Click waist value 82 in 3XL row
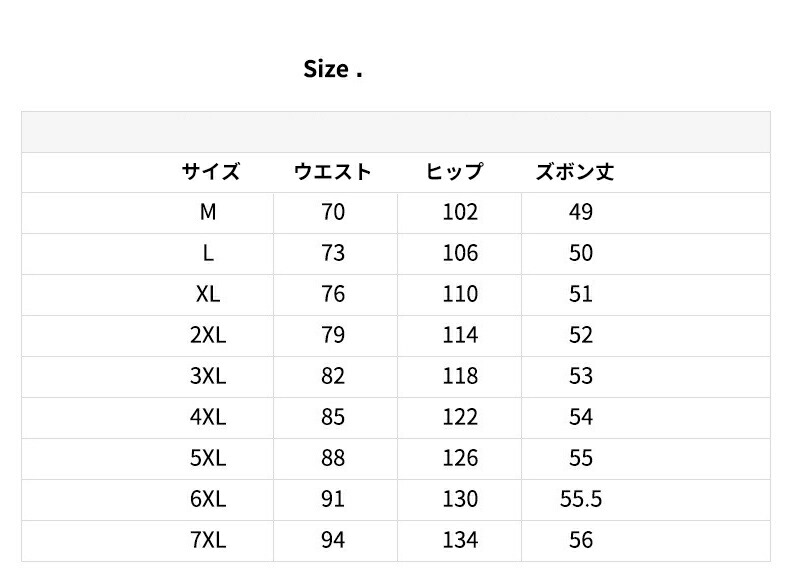Image resolution: width=790 pixels, height=583 pixels. (333, 376)
